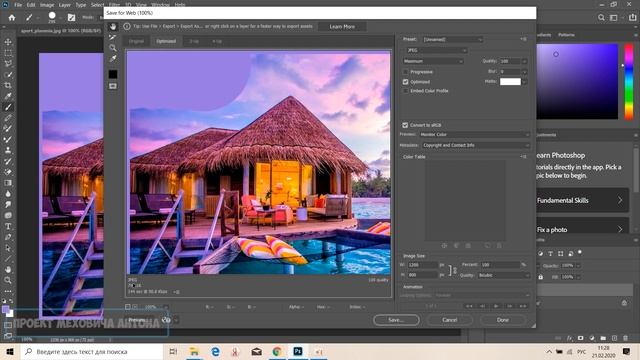Image resolution: width=640 pixels, height=360 pixels.
Task: Select the Hand tool in Photoshop toolbar
Action: 8,269
